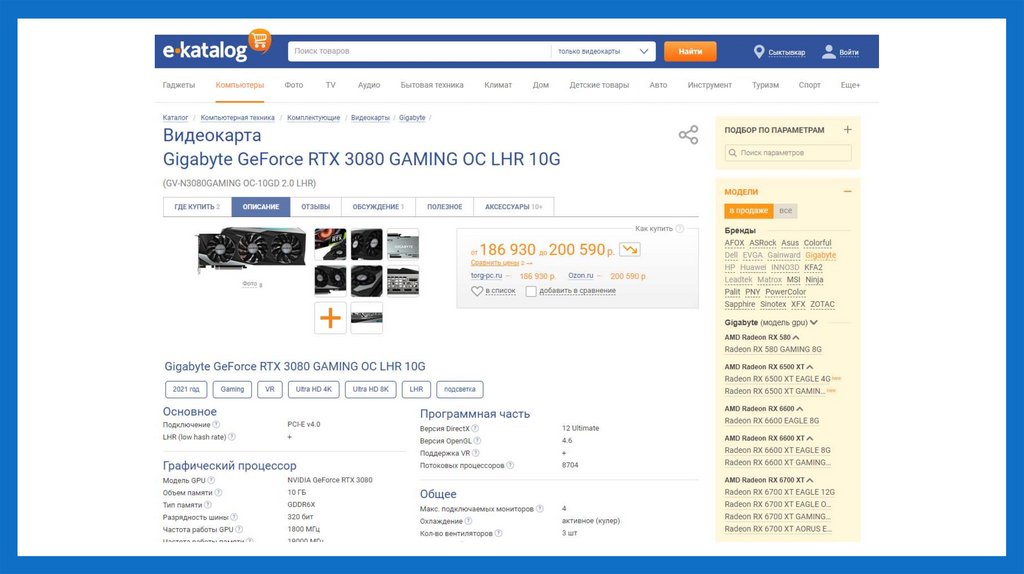Click help icon beside Модель GPU
1024x574 pixels.
click(x=211, y=480)
